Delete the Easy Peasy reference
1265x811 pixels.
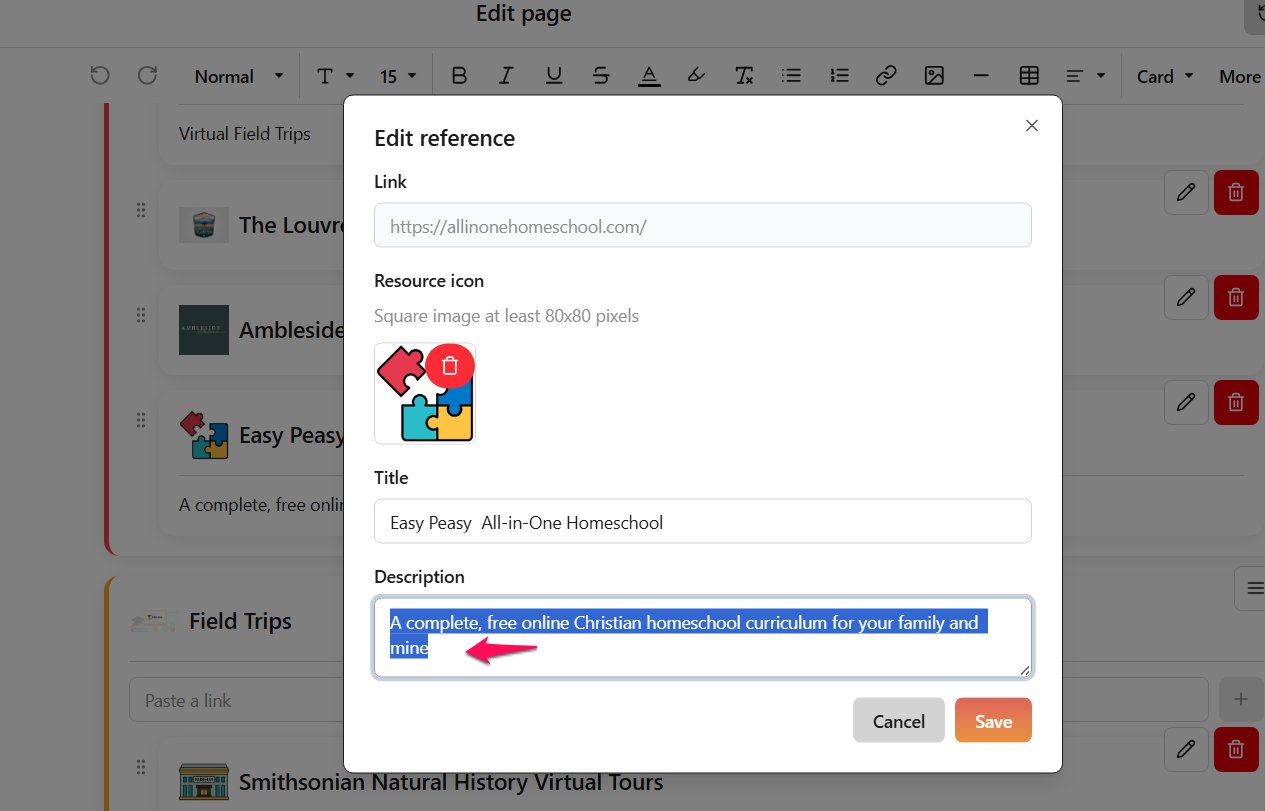(x=1236, y=402)
